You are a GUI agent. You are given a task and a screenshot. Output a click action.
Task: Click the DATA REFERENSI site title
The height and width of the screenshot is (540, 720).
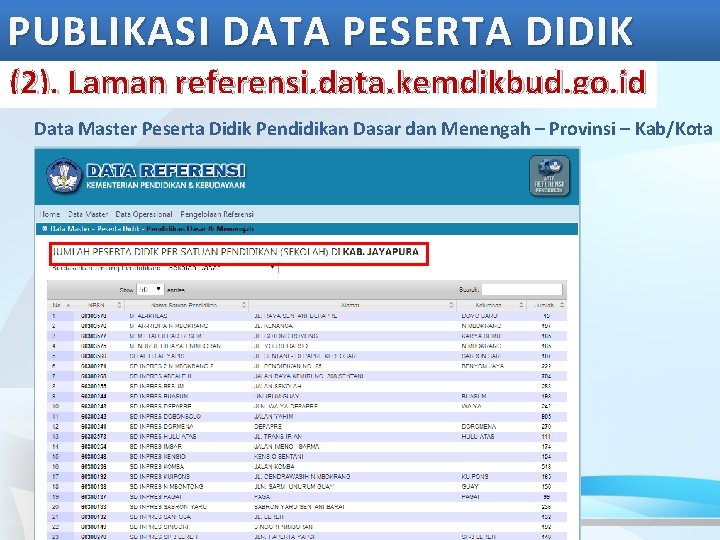[x=166, y=170]
